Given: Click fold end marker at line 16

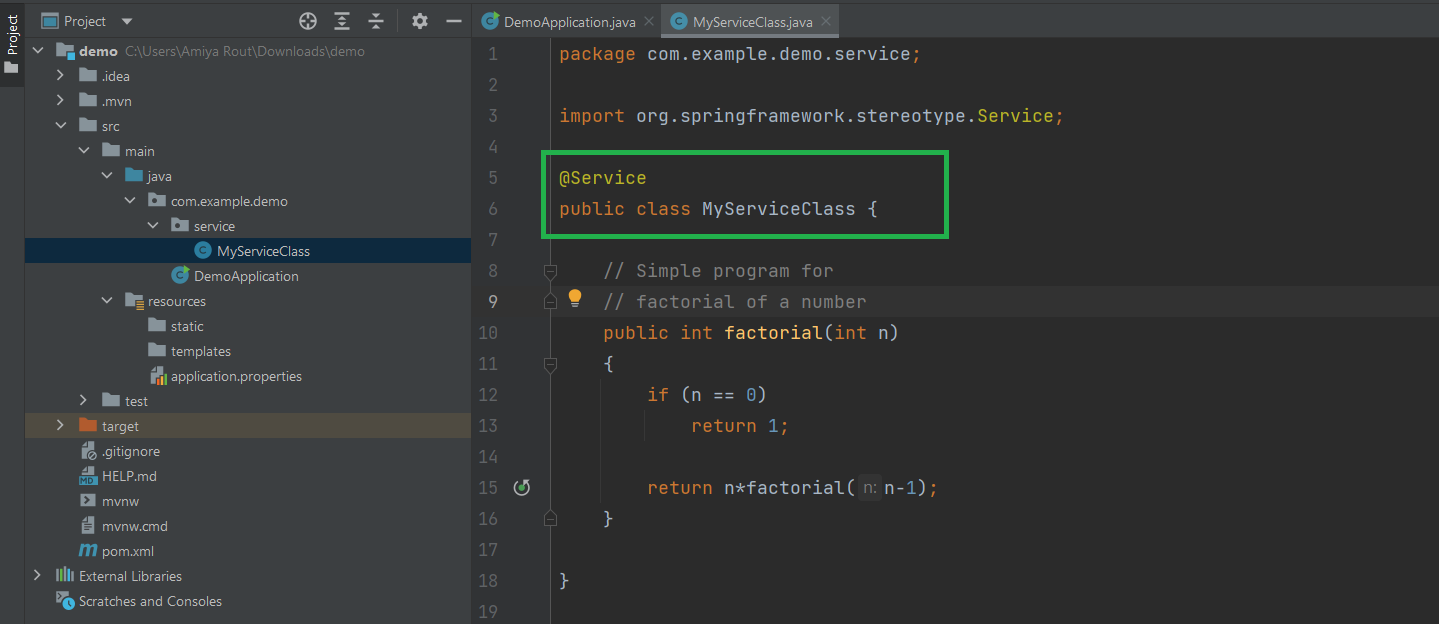Looking at the screenshot, I should coord(550,518).
